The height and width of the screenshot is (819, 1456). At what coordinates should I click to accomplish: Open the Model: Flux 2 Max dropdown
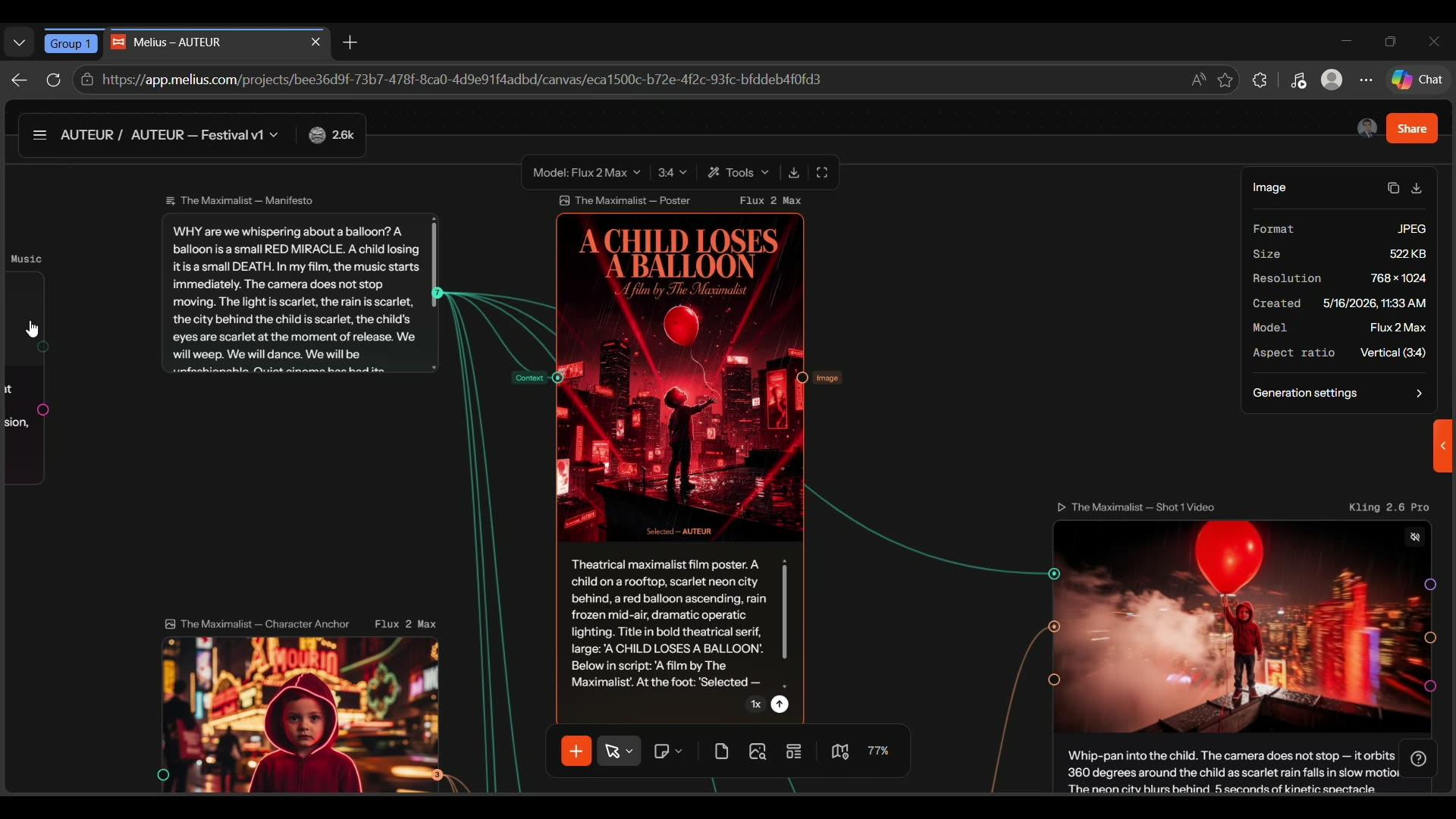coord(586,173)
